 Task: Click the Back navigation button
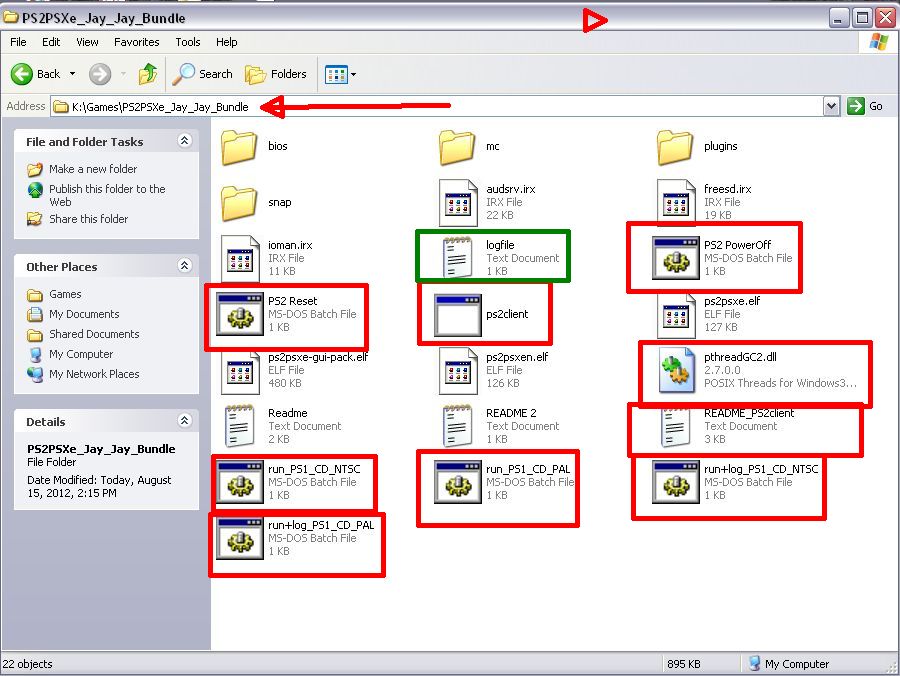(36, 74)
